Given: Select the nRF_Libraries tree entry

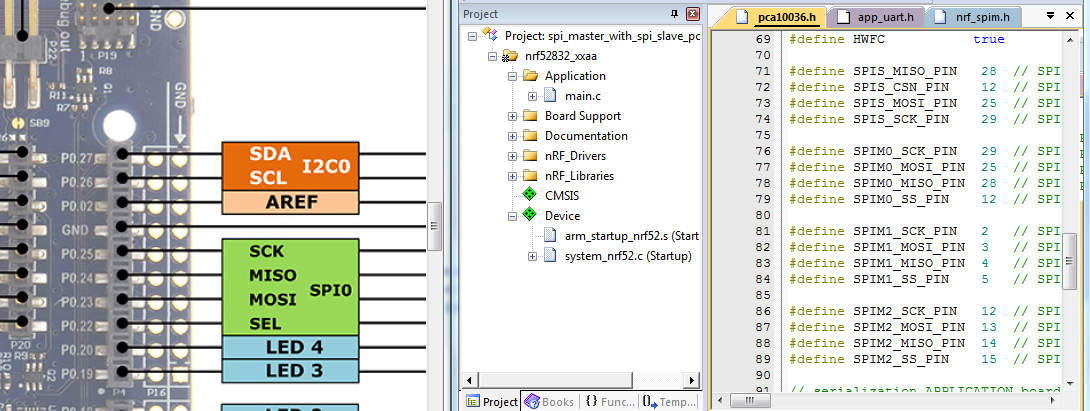Looking at the screenshot, I should pos(579,176).
